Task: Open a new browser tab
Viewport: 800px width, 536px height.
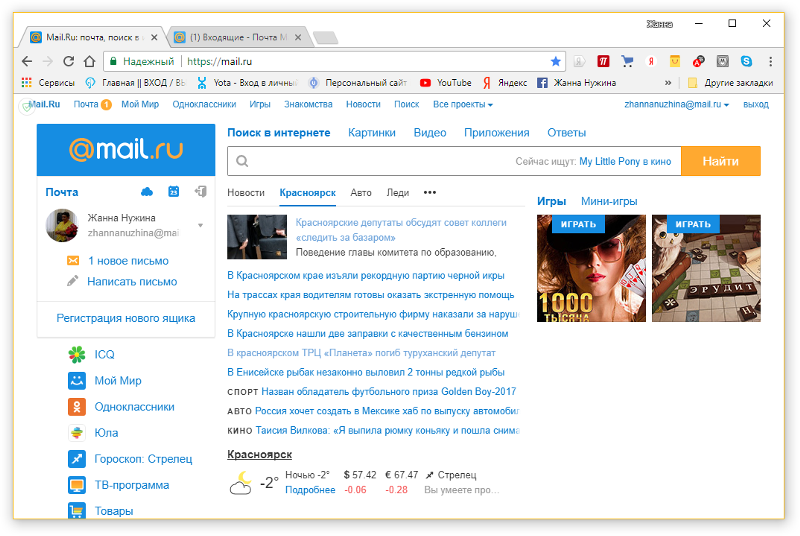Action: 325,37
